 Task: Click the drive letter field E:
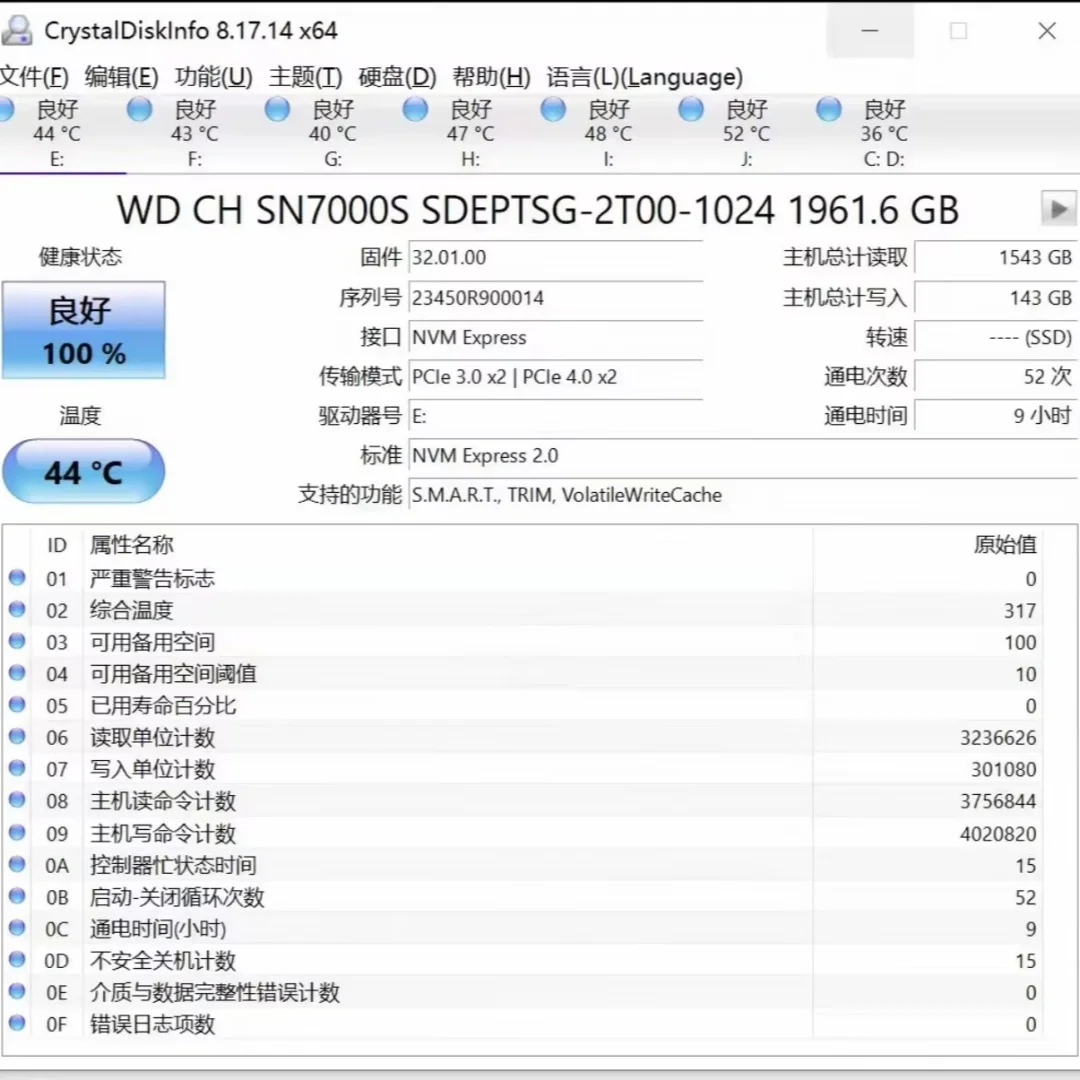pyautogui.click(x=555, y=416)
